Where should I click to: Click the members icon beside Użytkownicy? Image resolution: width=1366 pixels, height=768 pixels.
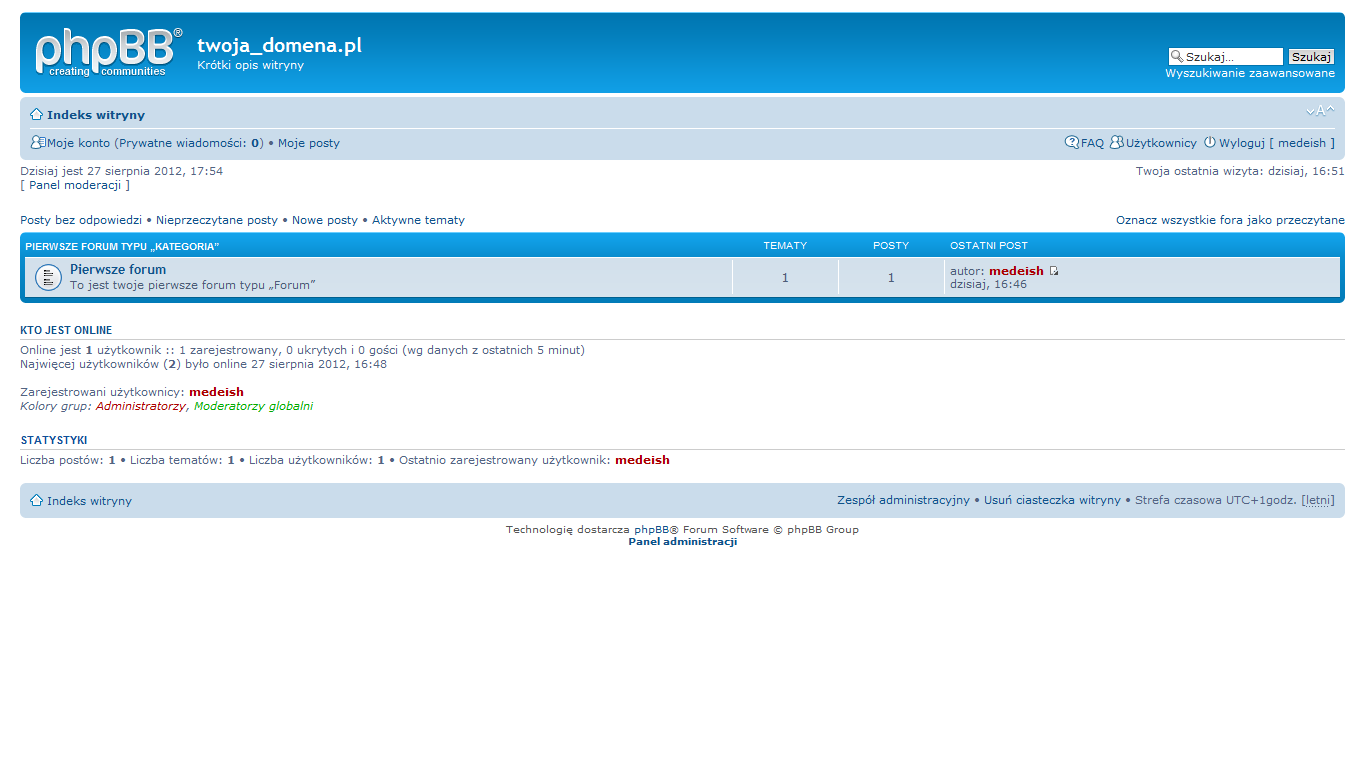click(x=1116, y=142)
